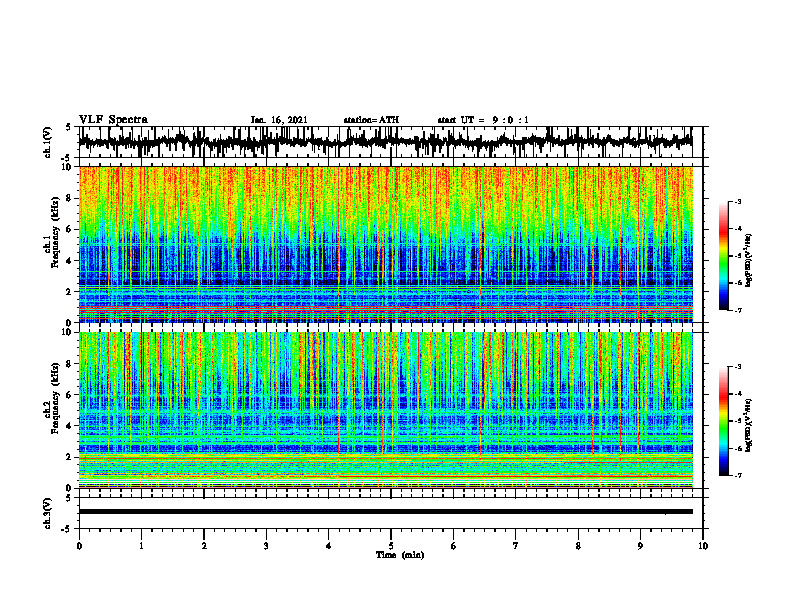Click the ch.1 spectrogram color bar
Image resolution: width=792 pixels, height=612 pixels.
pyautogui.click(x=724, y=256)
